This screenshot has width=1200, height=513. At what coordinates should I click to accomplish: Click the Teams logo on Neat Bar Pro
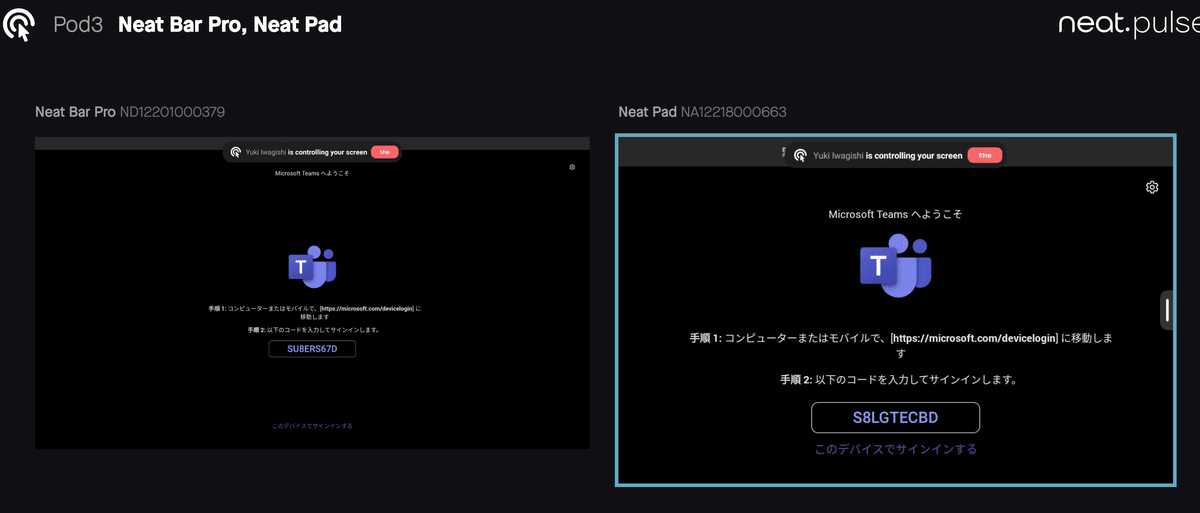point(312,265)
